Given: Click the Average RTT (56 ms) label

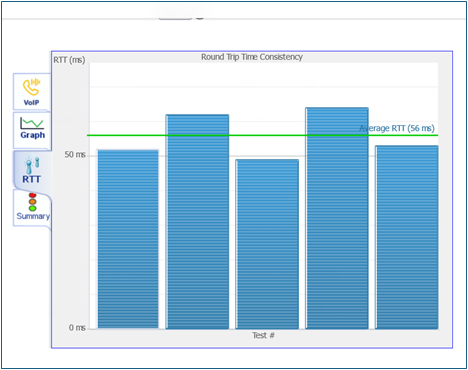Looking at the screenshot, I should click(x=397, y=128).
